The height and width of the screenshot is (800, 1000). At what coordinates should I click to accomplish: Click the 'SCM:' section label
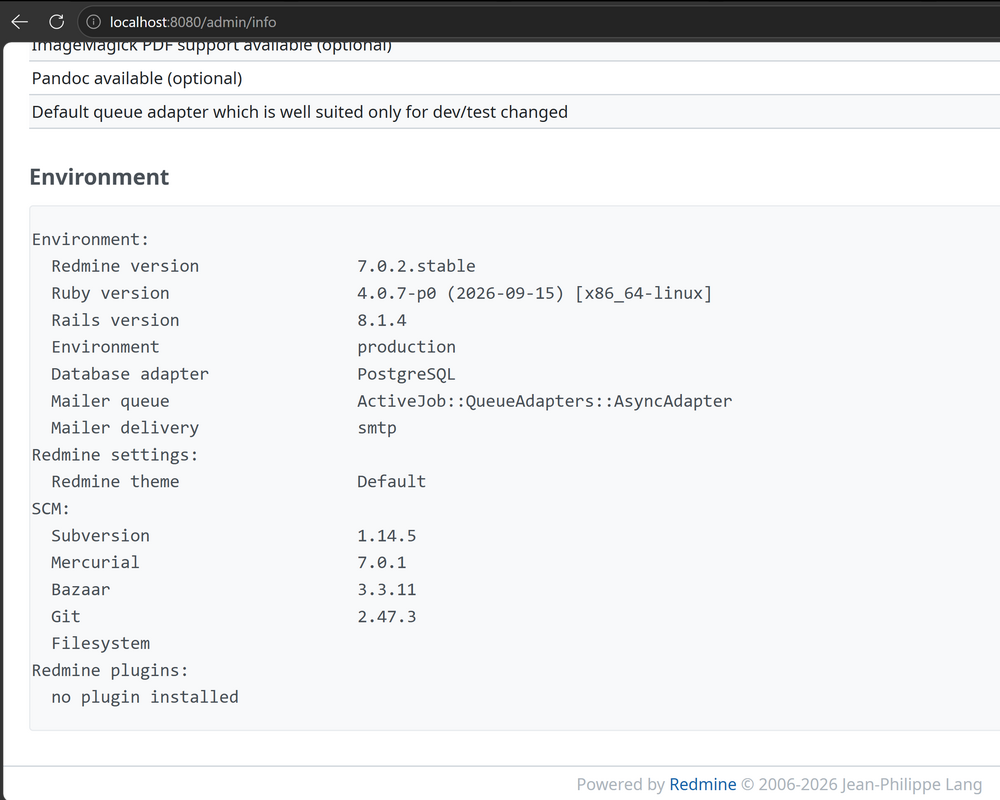(51, 508)
